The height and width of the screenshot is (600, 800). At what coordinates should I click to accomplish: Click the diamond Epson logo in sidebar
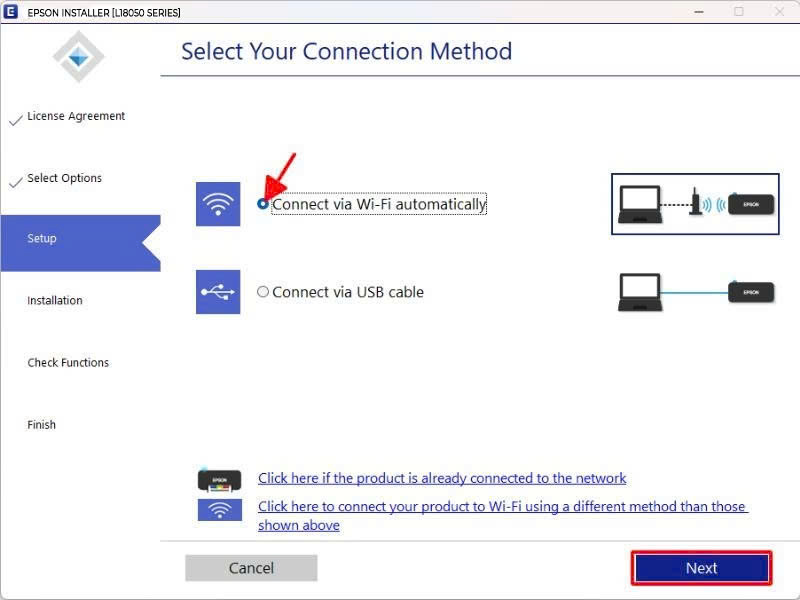coord(78,57)
